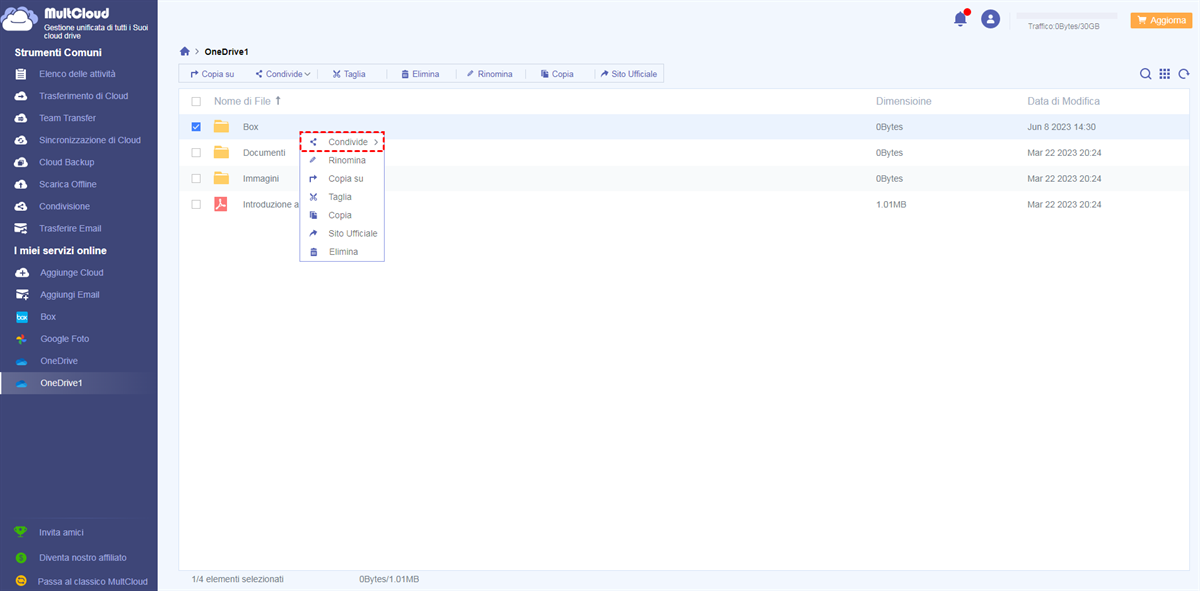This screenshot has height=591, width=1200.
Task: Expand Condivide submenu in context menu
Action: pos(343,142)
